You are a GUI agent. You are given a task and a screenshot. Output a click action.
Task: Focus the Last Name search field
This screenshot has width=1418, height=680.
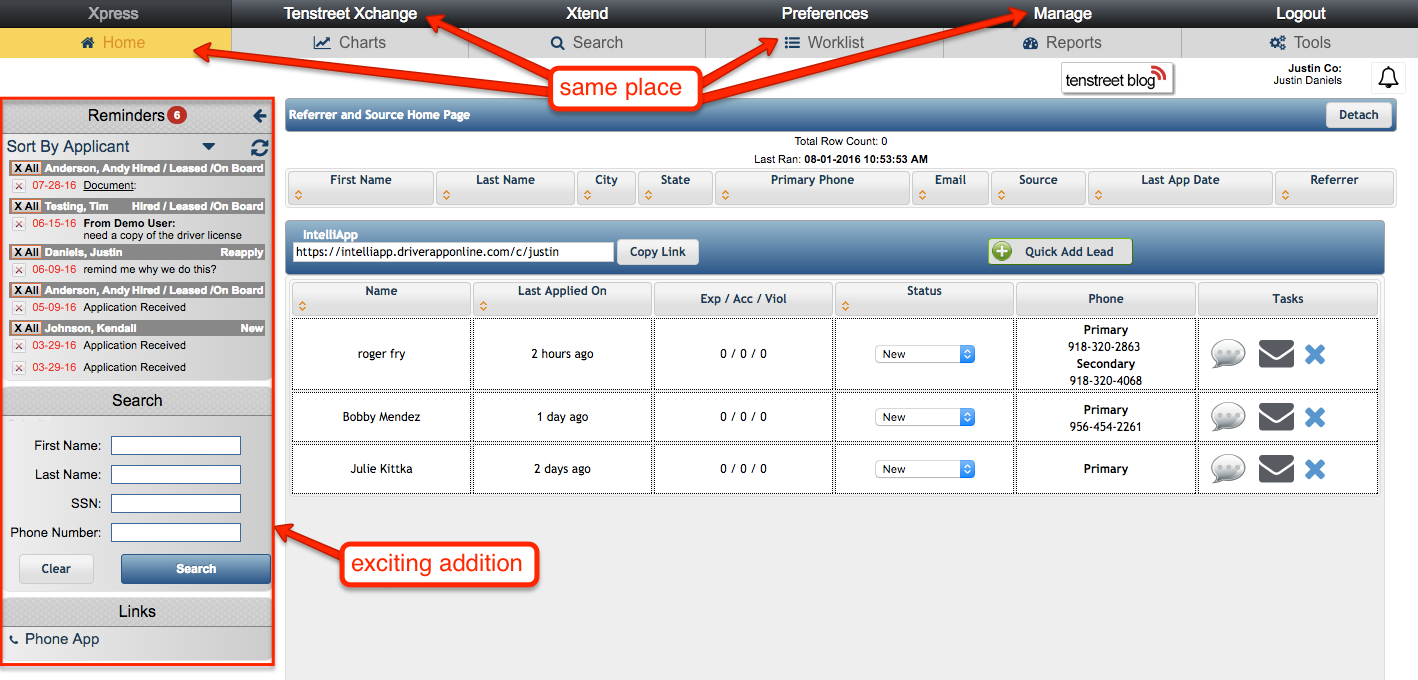176,474
